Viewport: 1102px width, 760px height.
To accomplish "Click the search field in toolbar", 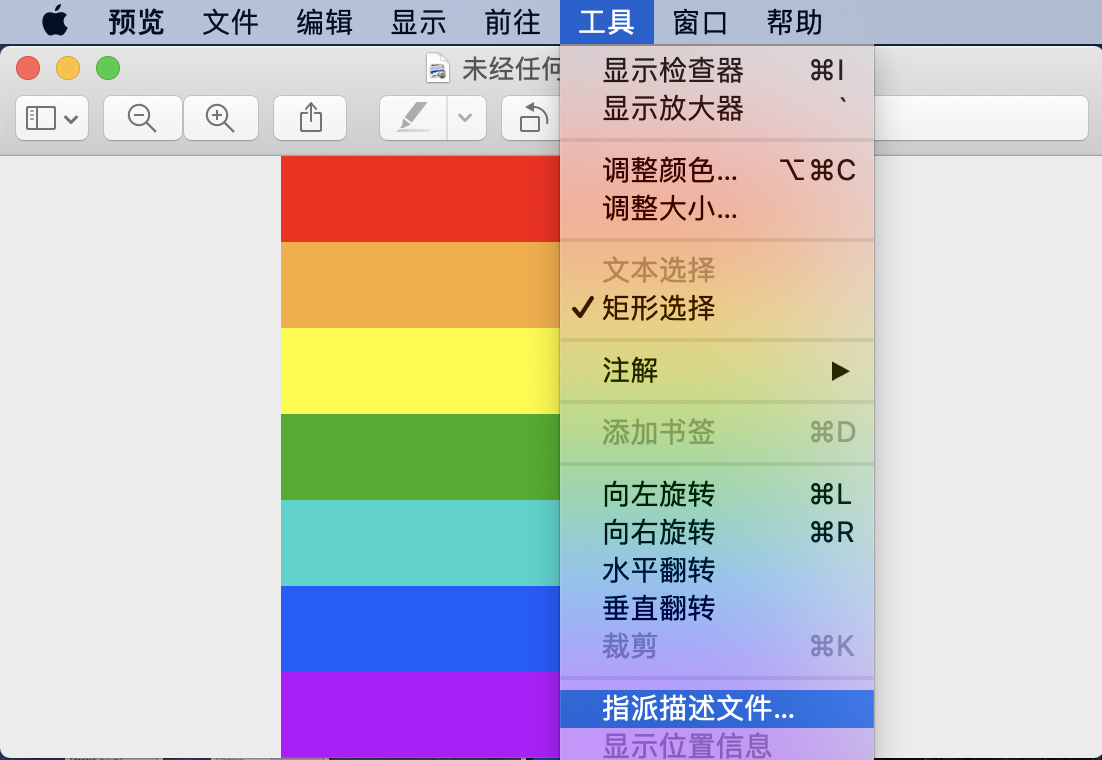I will tap(980, 118).
